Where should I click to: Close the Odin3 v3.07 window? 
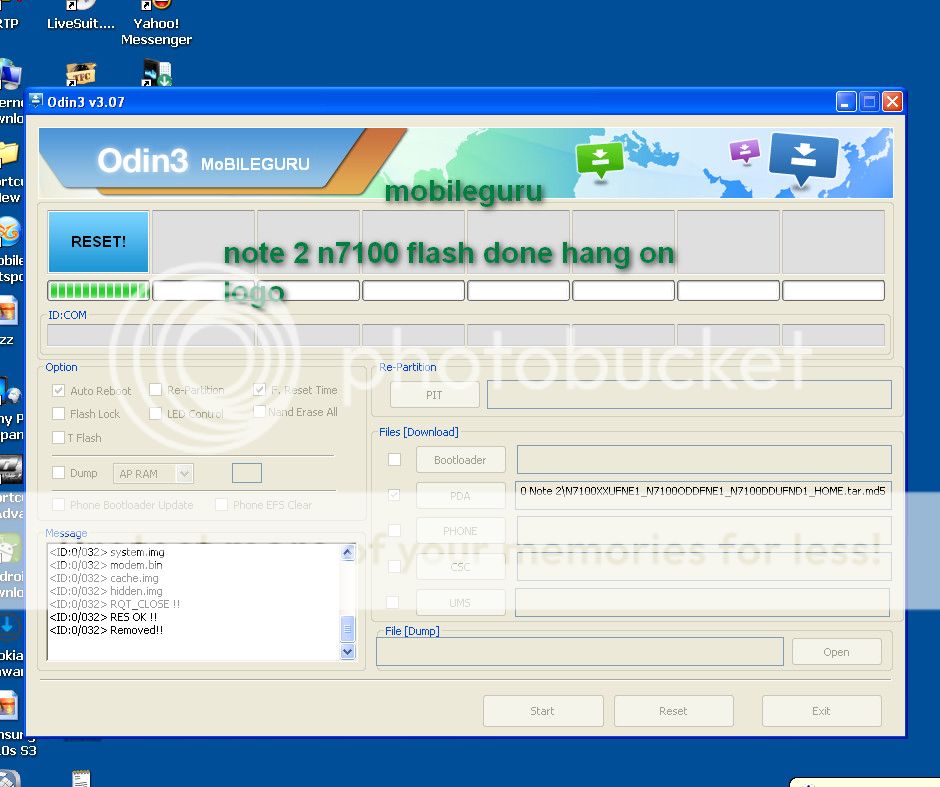coord(892,102)
